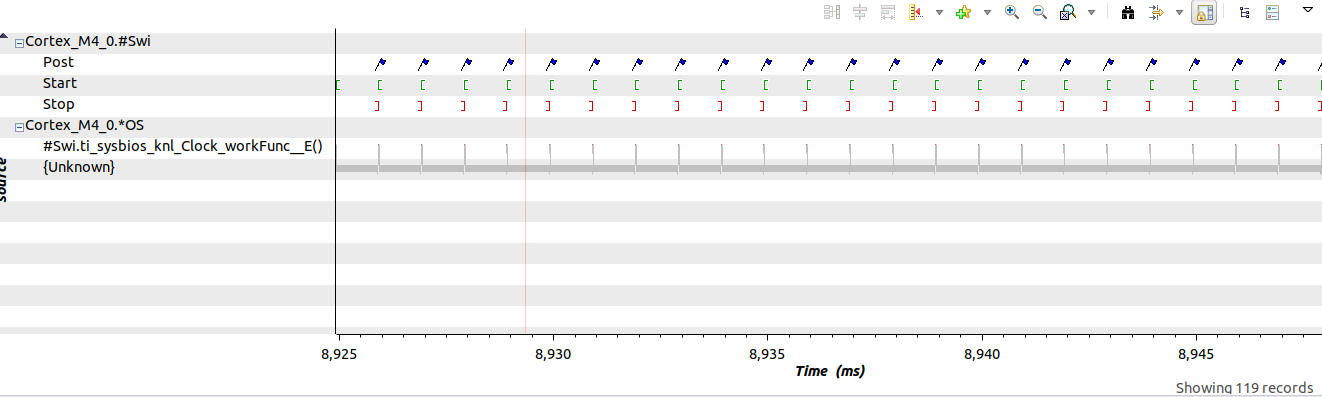Image resolution: width=1322 pixels, height=397 pixels.
Task: Collapse the Cortex_M4_0.#Swi tree node
Action: 19,42
